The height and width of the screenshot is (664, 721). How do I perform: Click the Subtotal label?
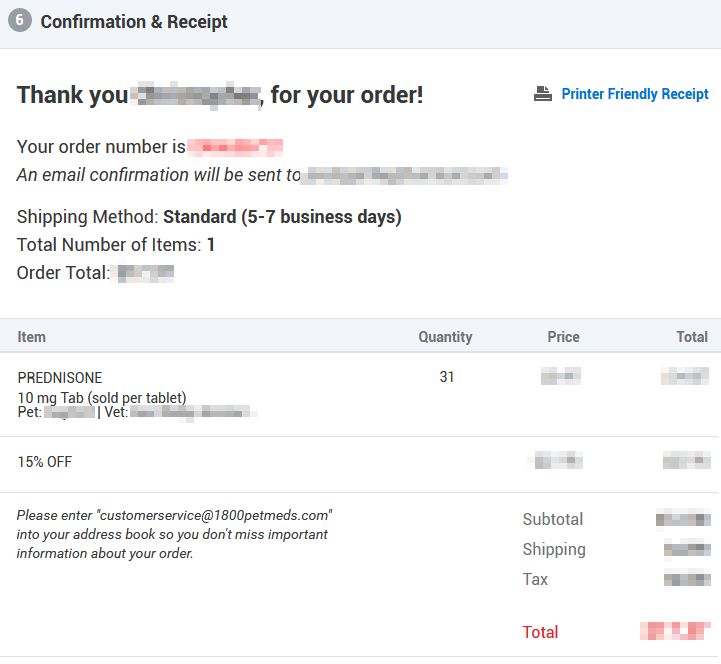(553, 519)
